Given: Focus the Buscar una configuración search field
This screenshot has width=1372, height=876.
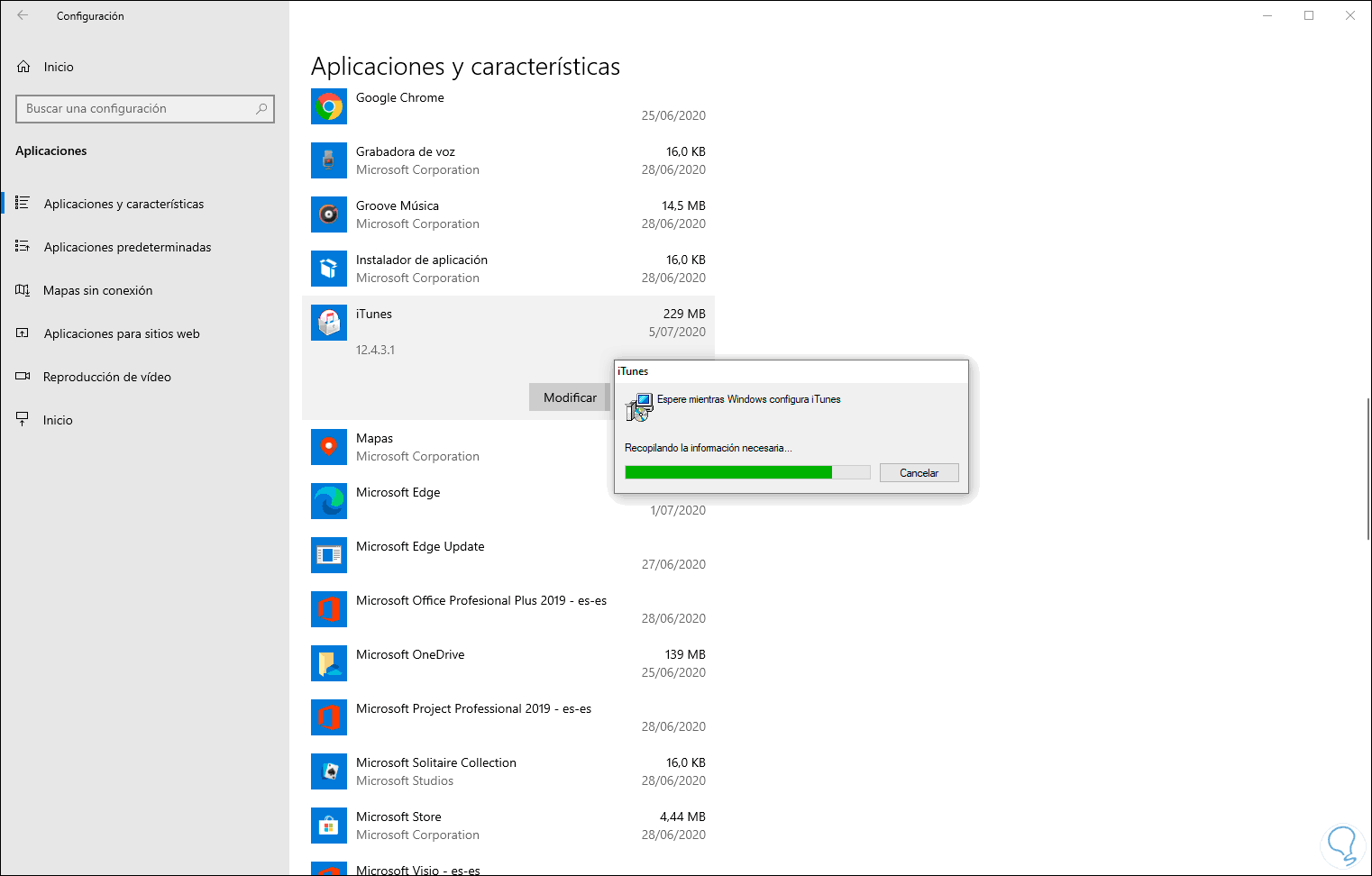Looking at the screenshot, I should pos(145,109).
